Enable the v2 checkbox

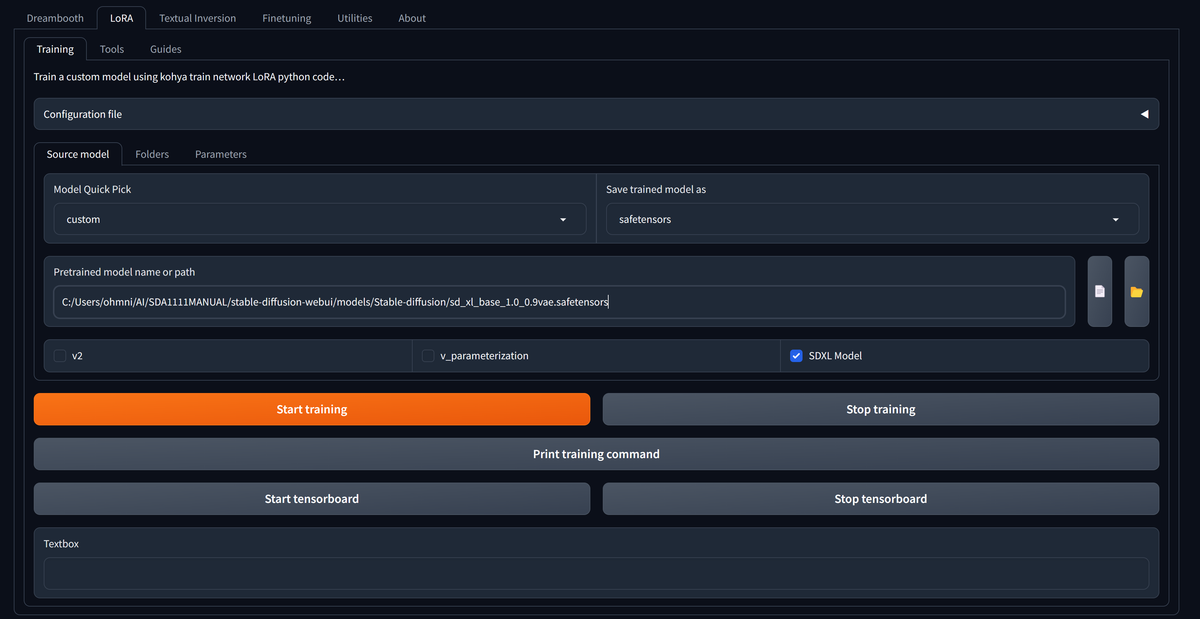coord(60,355)
